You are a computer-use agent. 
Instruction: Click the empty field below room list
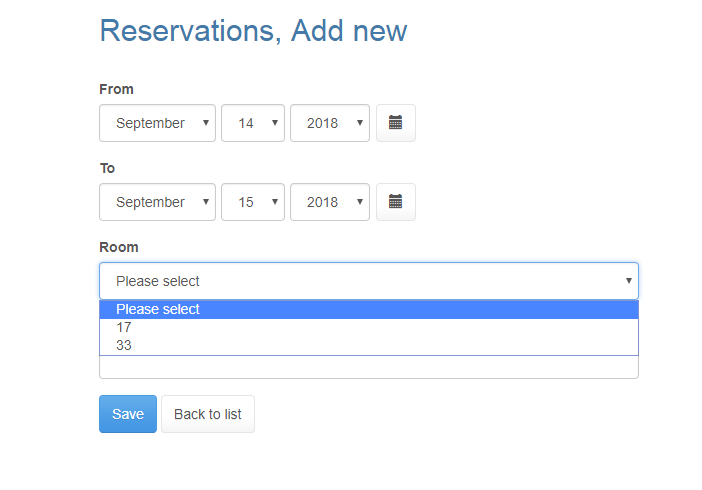[369, 367]
